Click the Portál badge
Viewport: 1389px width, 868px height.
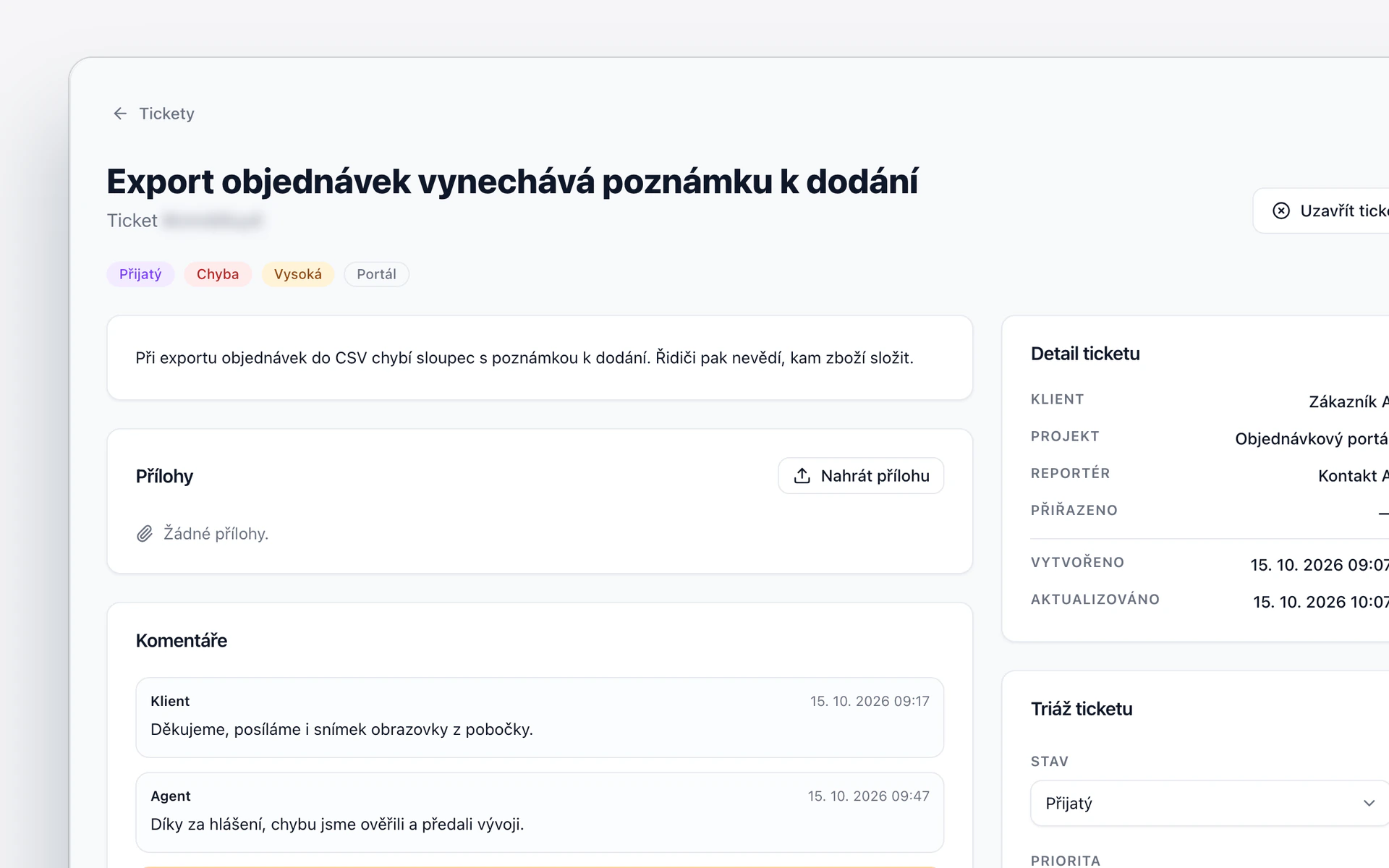point(376,274)
